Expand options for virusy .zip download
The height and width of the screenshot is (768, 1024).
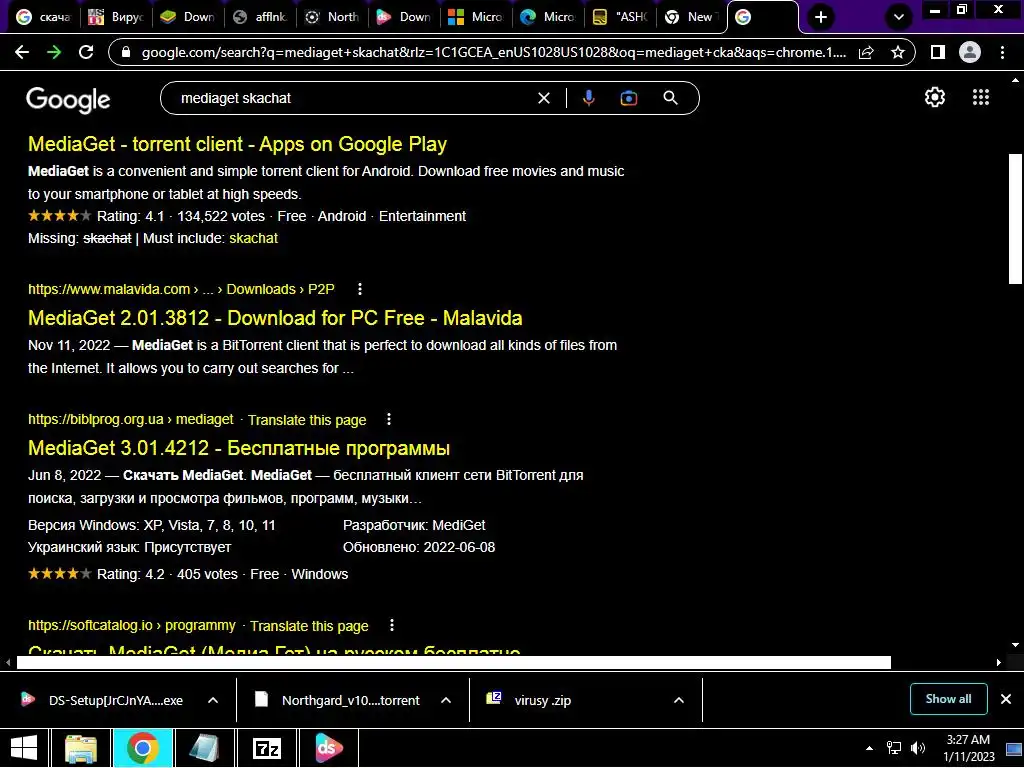[679, 700]
